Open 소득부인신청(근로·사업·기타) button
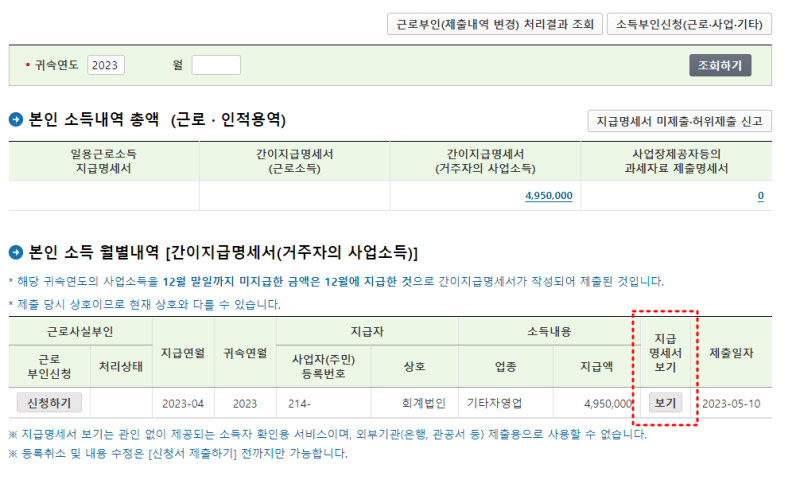Image resolution: width=800 pixels, height=480 pixels. pos(689,24)
